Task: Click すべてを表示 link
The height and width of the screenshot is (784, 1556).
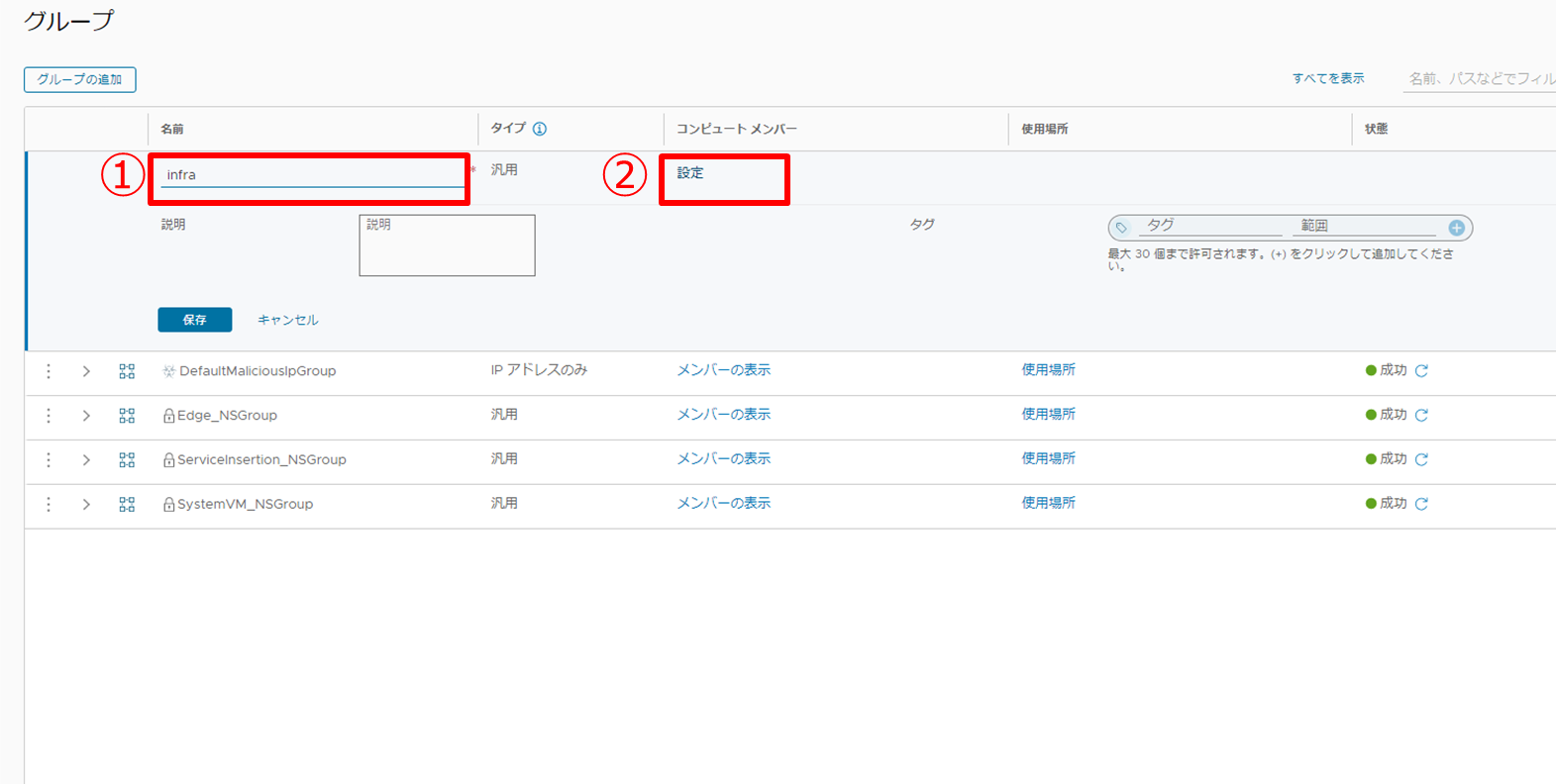Action: coord(1327,78)
